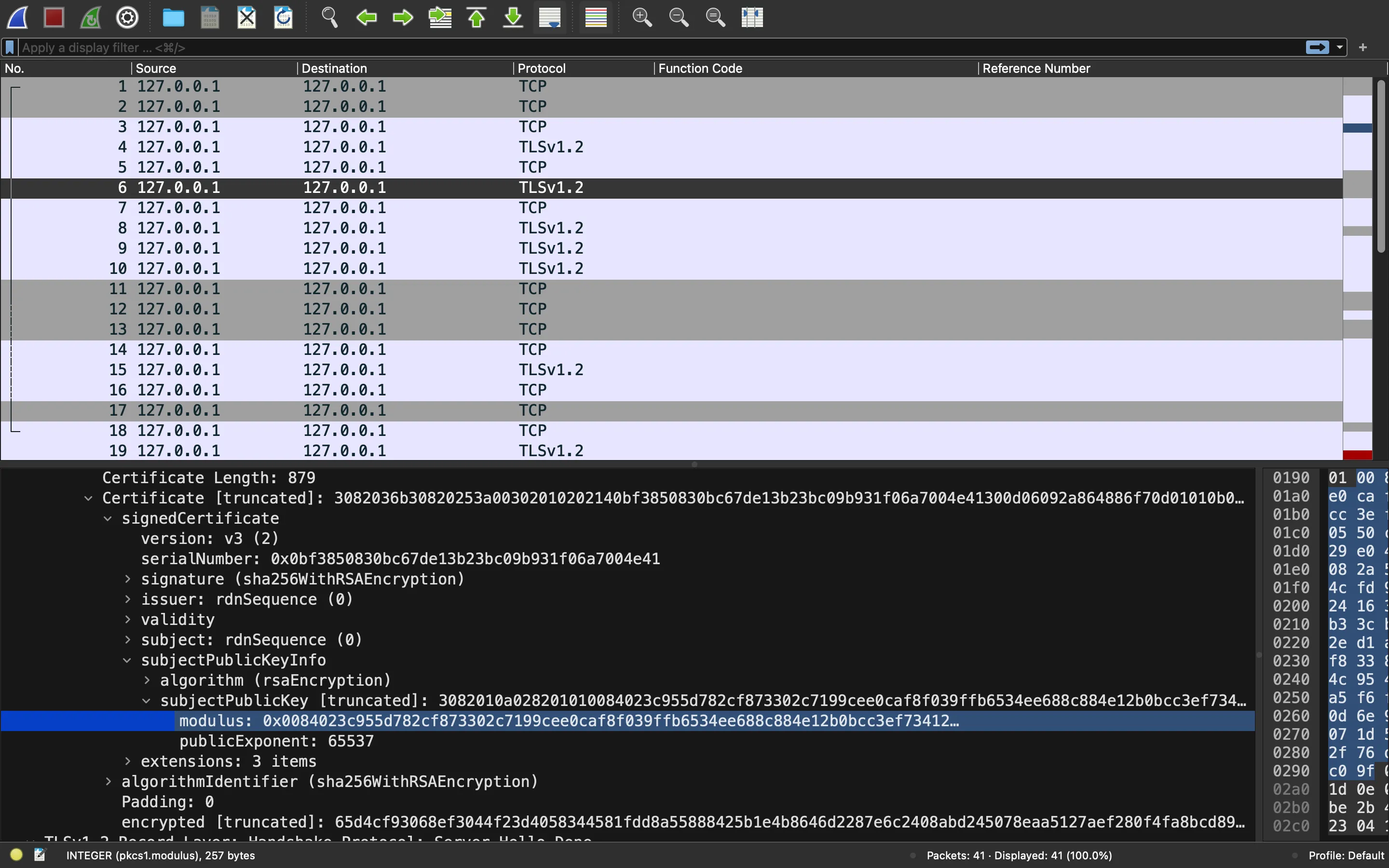Screen dimensions: 1389x868
Task: Select packet 10 TLSv1.2 row
Action: [x=671, y=269]
